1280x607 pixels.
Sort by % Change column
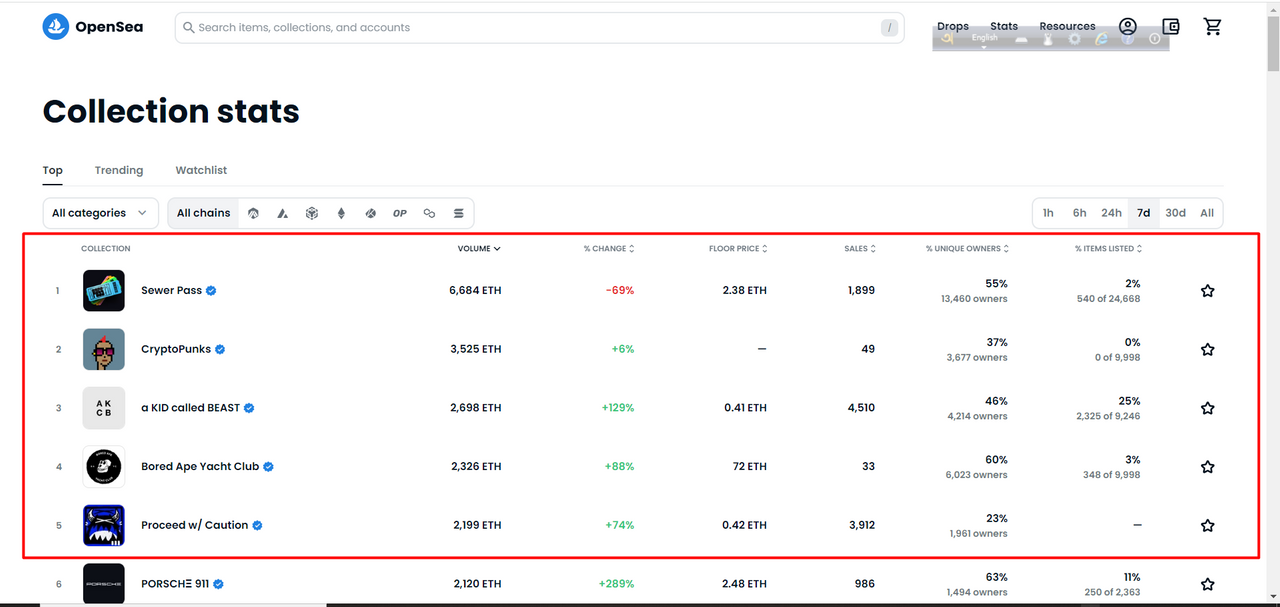609,248
